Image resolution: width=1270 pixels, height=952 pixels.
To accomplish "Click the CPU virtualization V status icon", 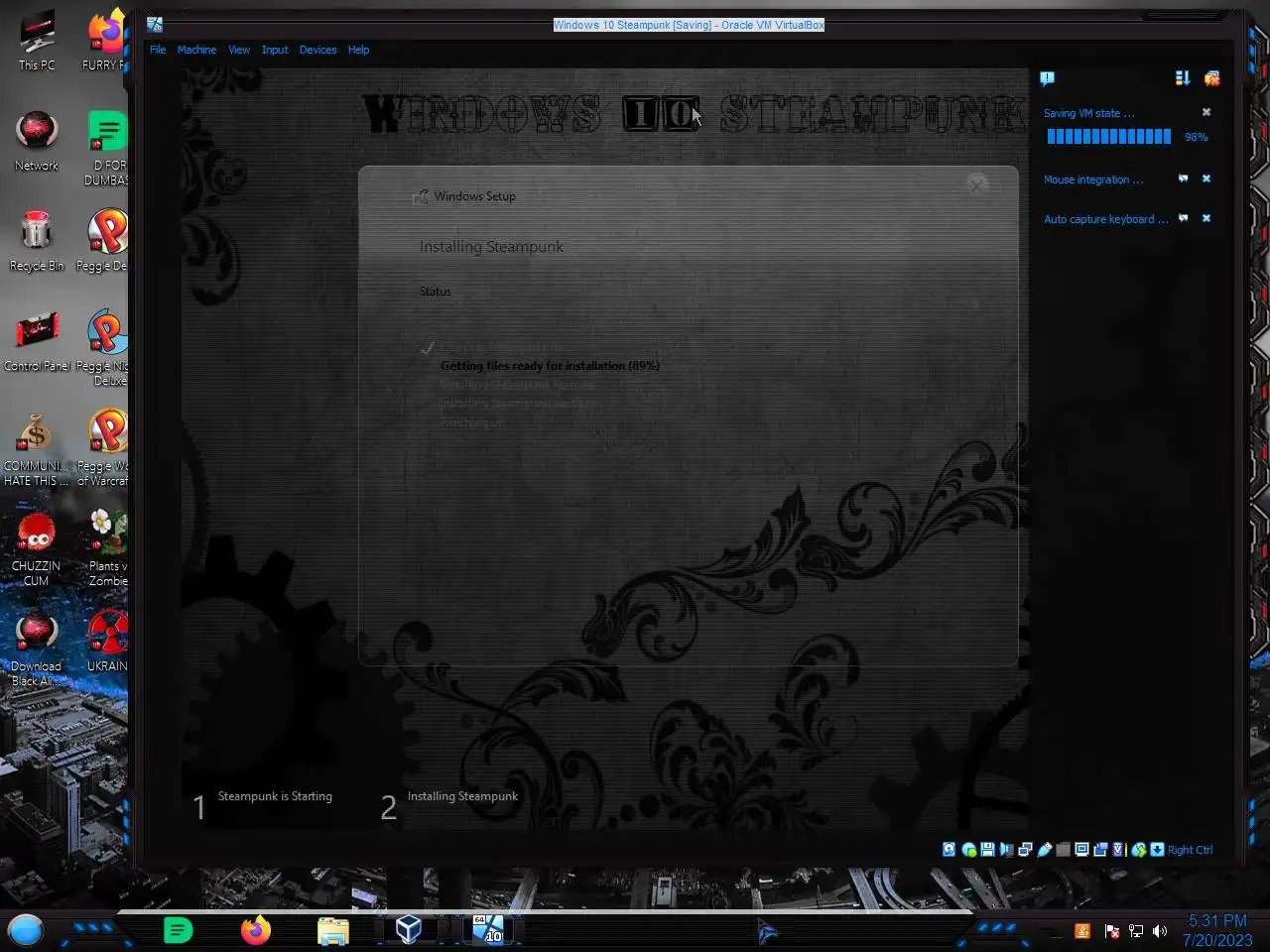I will point(1119,850).
